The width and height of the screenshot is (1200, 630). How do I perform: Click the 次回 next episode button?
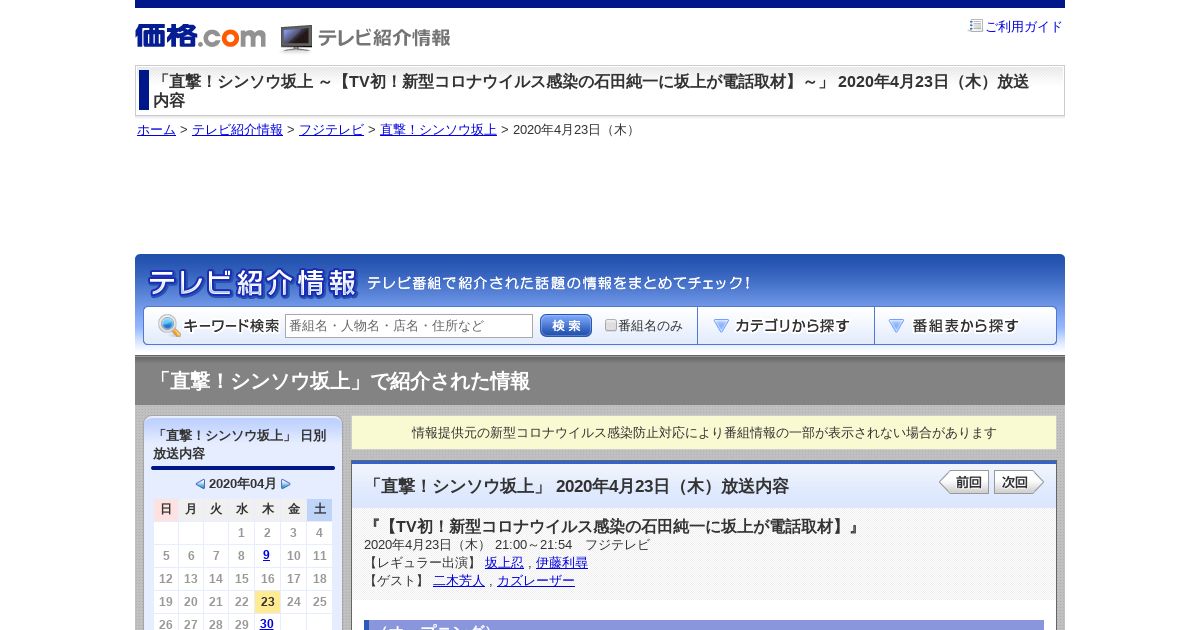(x=1019, y=482)
